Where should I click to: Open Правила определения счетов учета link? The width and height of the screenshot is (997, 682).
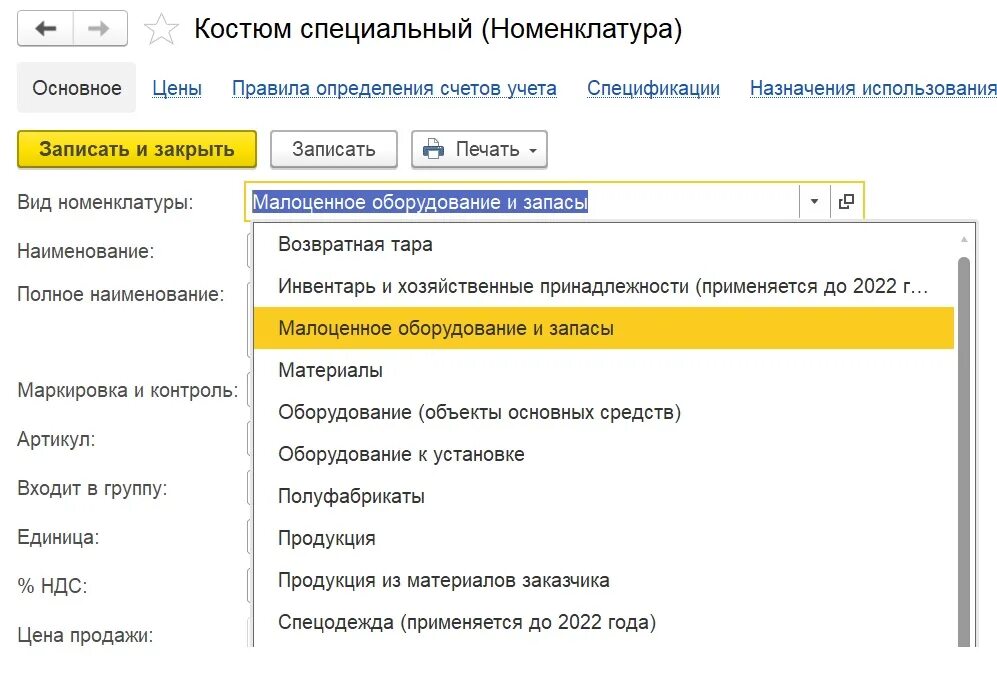394,88
